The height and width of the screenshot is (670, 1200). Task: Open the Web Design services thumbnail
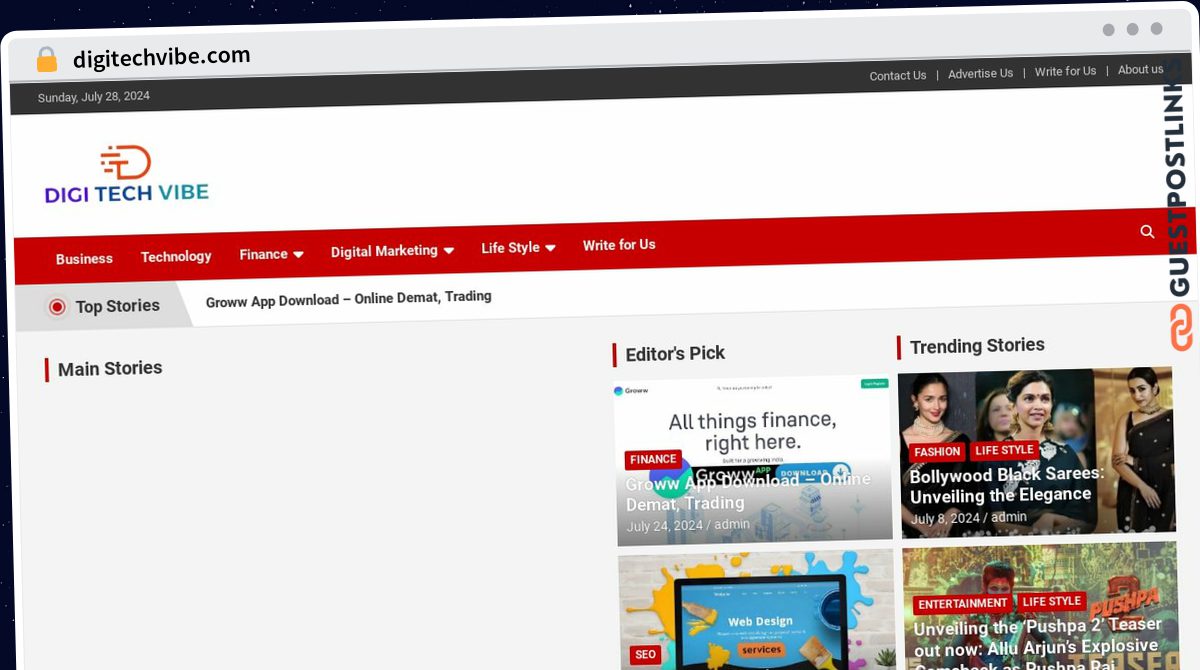click(756, 609)
